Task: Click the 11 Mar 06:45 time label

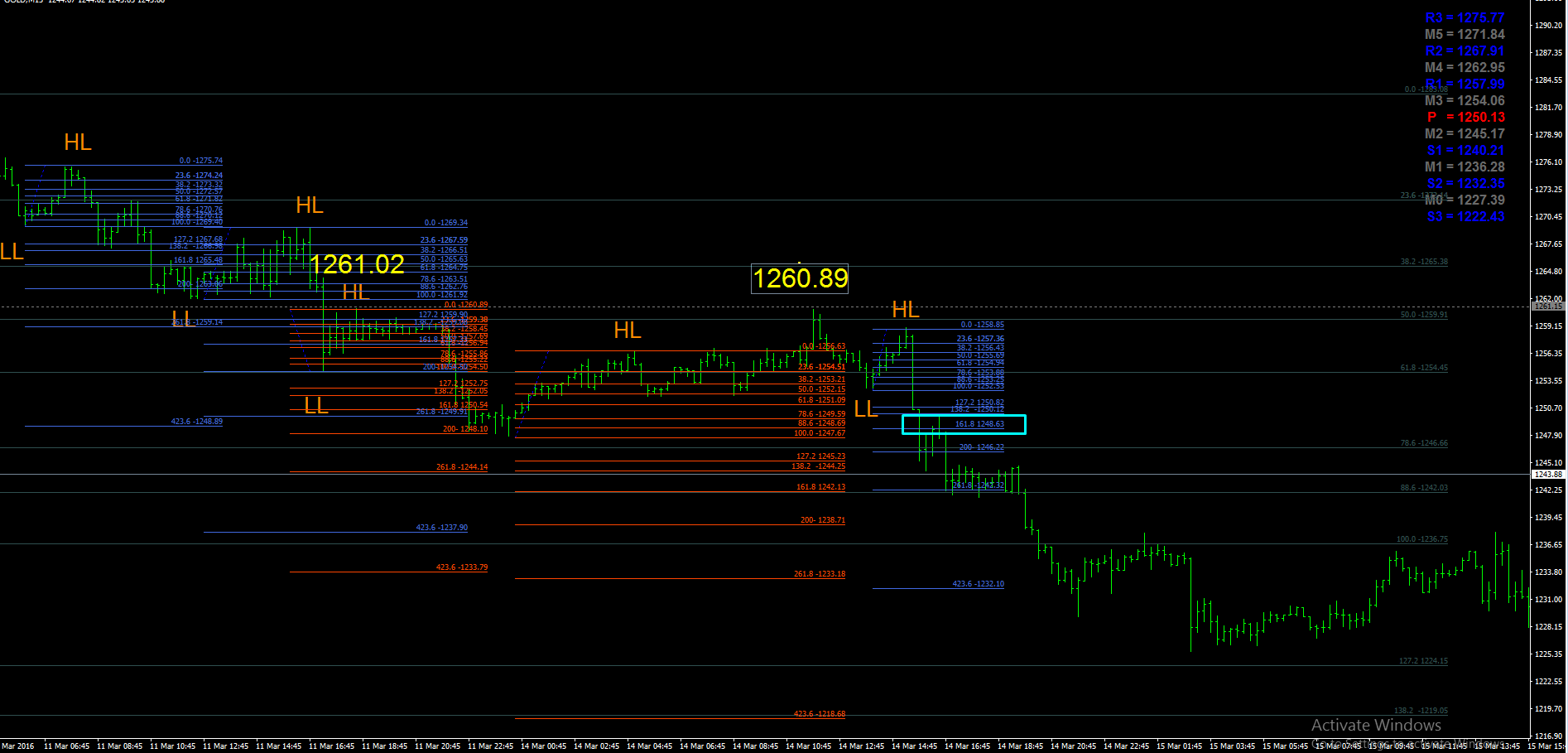Action: pos(67,746)
